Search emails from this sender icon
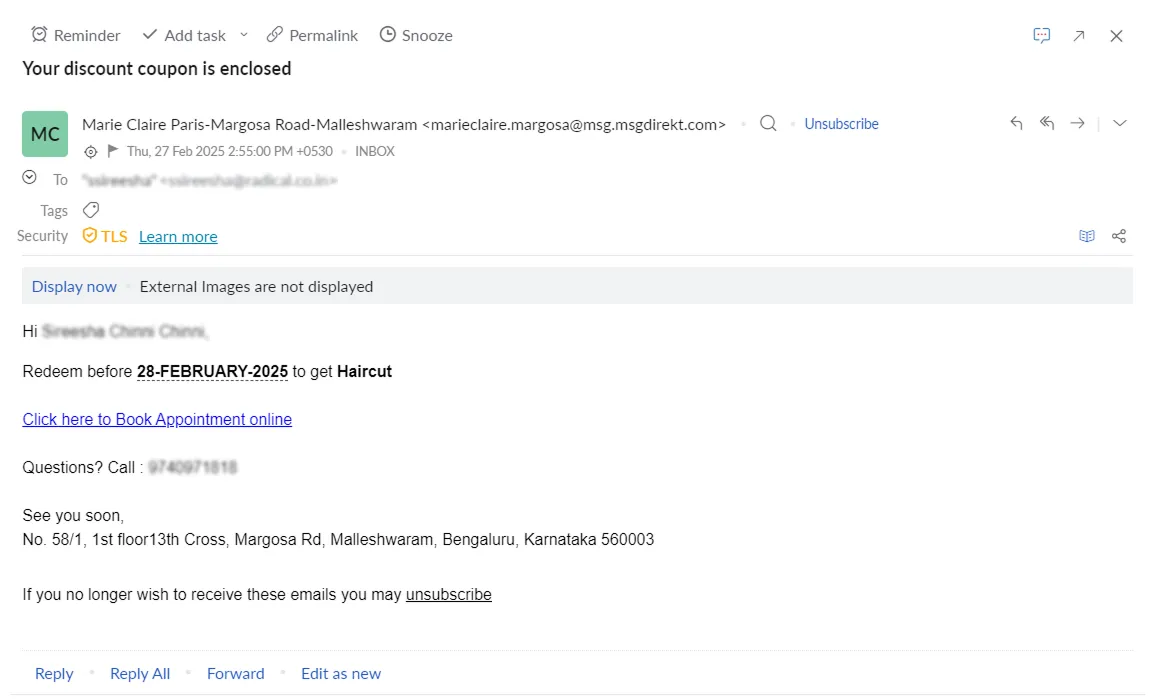The height and width of the screenshot is (699, 1149). coord(768,124)
